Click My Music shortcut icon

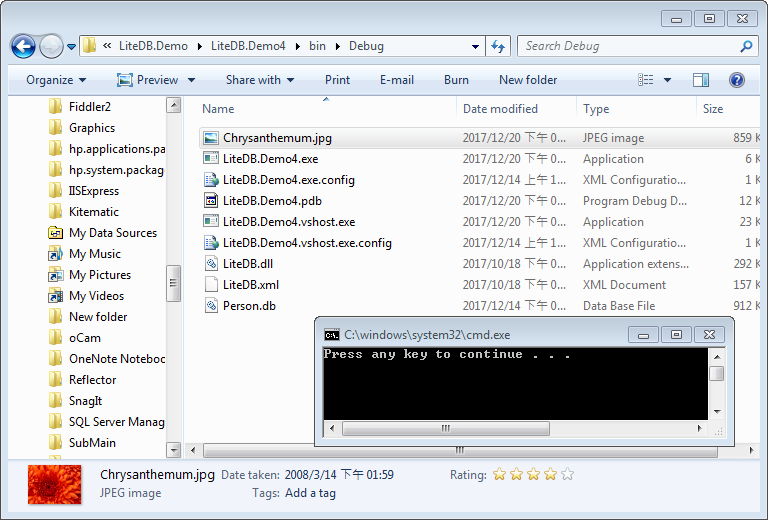coord(55,254)
